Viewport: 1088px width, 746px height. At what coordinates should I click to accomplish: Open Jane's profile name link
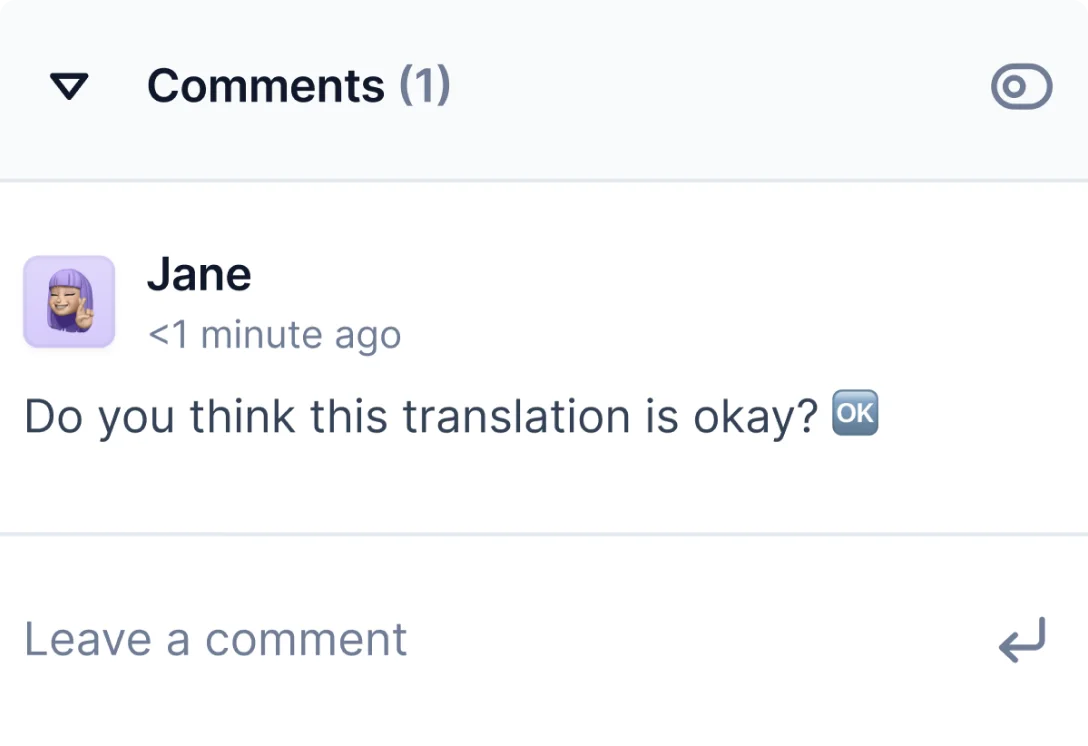click(199, 274)
